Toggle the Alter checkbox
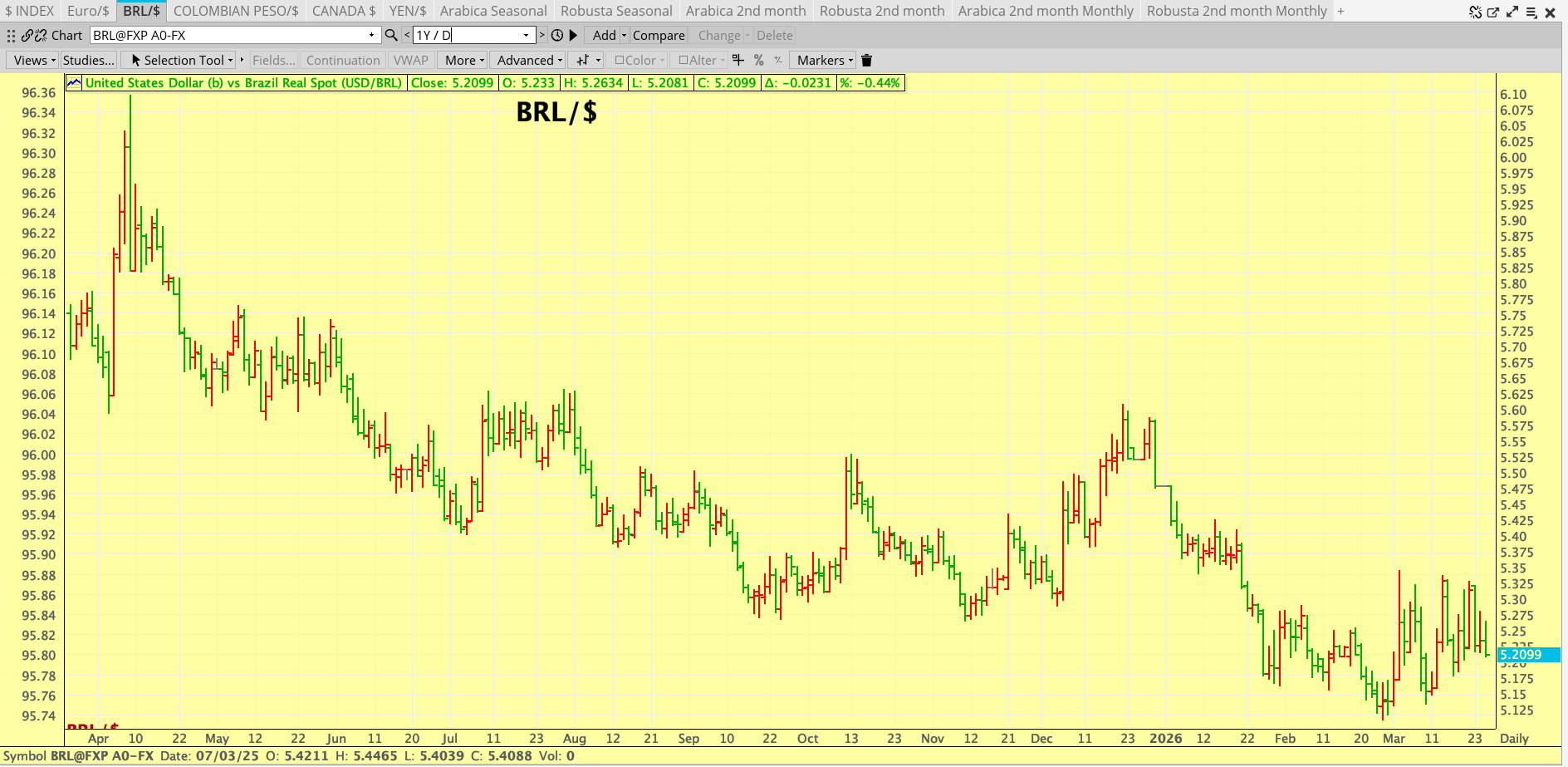This screenshot has height=767, width=1568. 684,60
